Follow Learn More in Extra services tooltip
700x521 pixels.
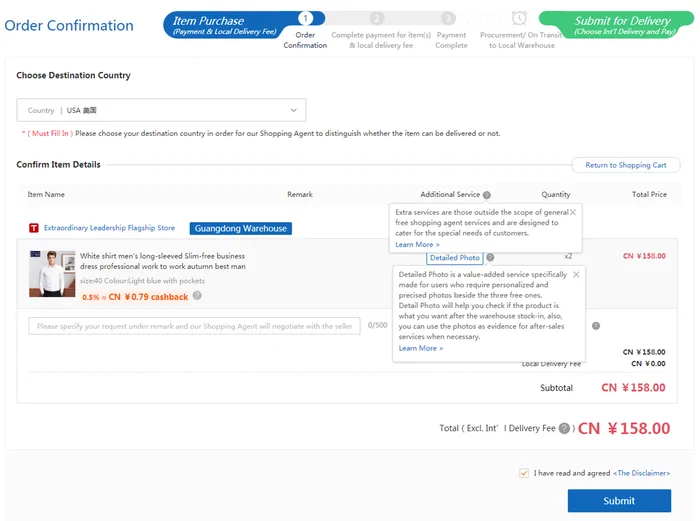[x=417, y=245]
